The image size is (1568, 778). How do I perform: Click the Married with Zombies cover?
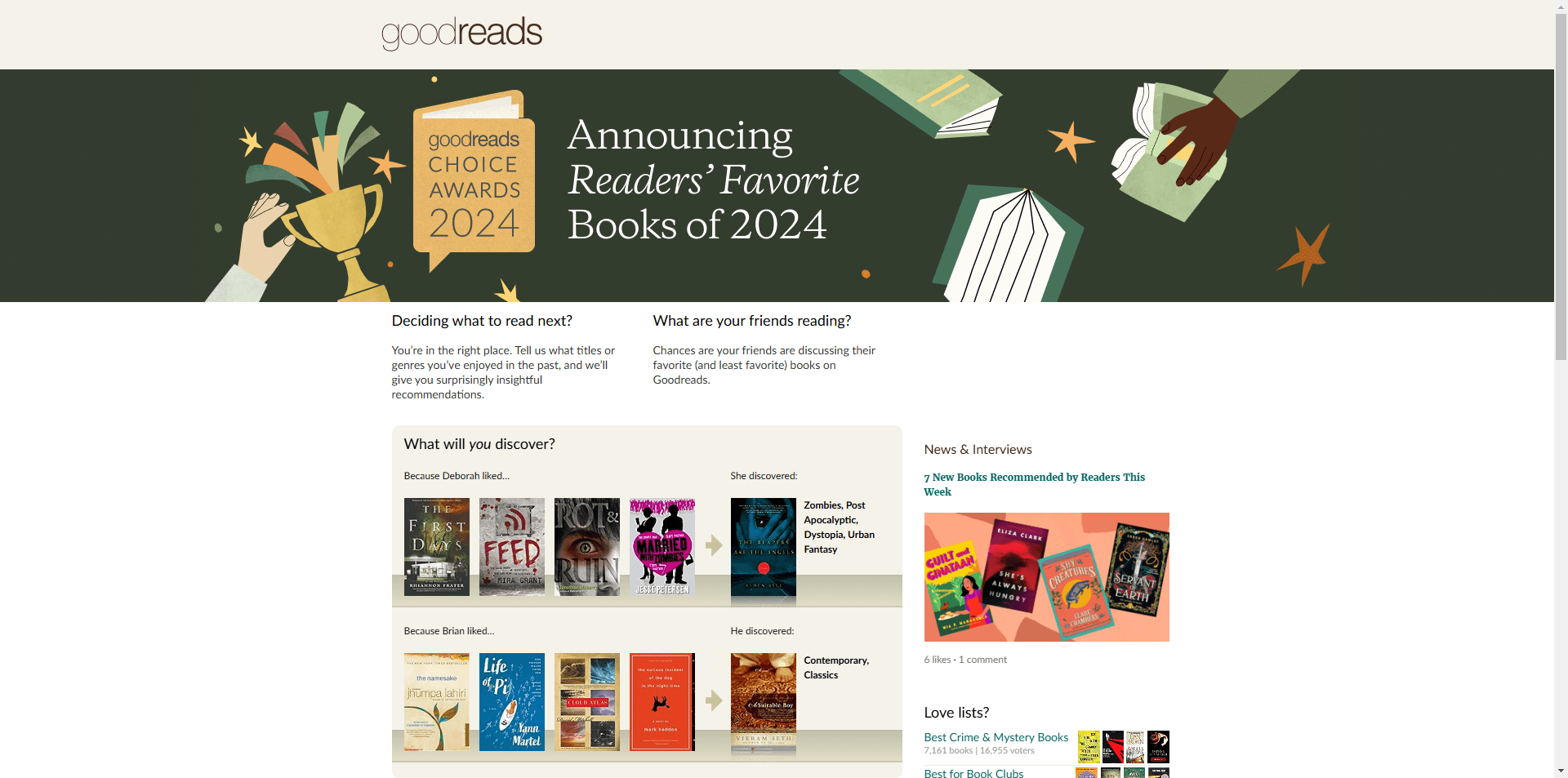click(x=661, y=547)
